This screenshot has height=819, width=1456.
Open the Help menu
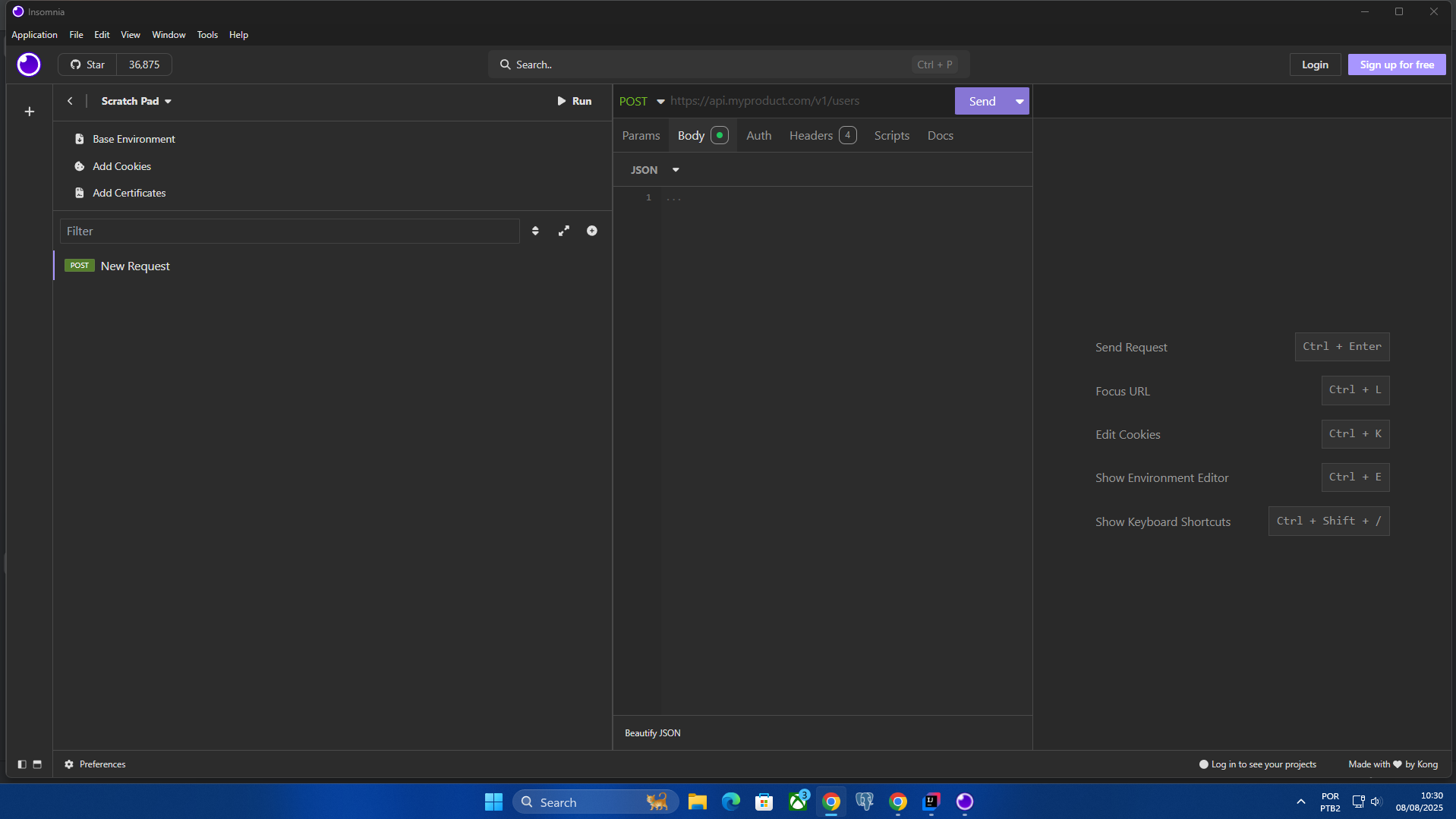tap(238, 35)
